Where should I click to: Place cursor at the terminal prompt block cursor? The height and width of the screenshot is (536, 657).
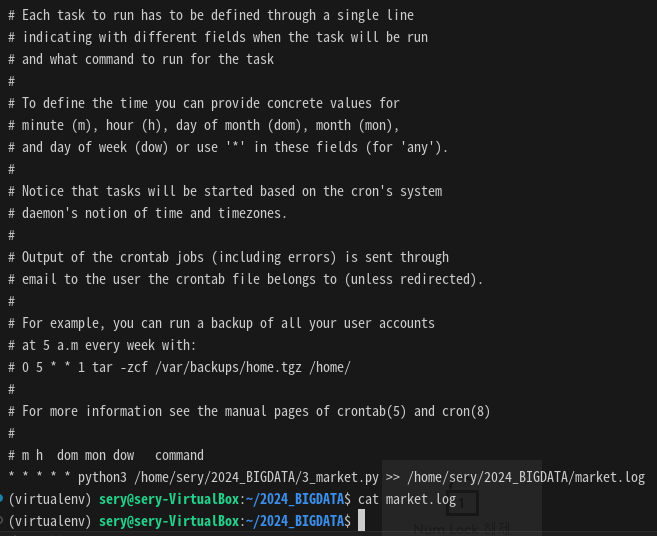pyautogui.click(x=363, y=521)
